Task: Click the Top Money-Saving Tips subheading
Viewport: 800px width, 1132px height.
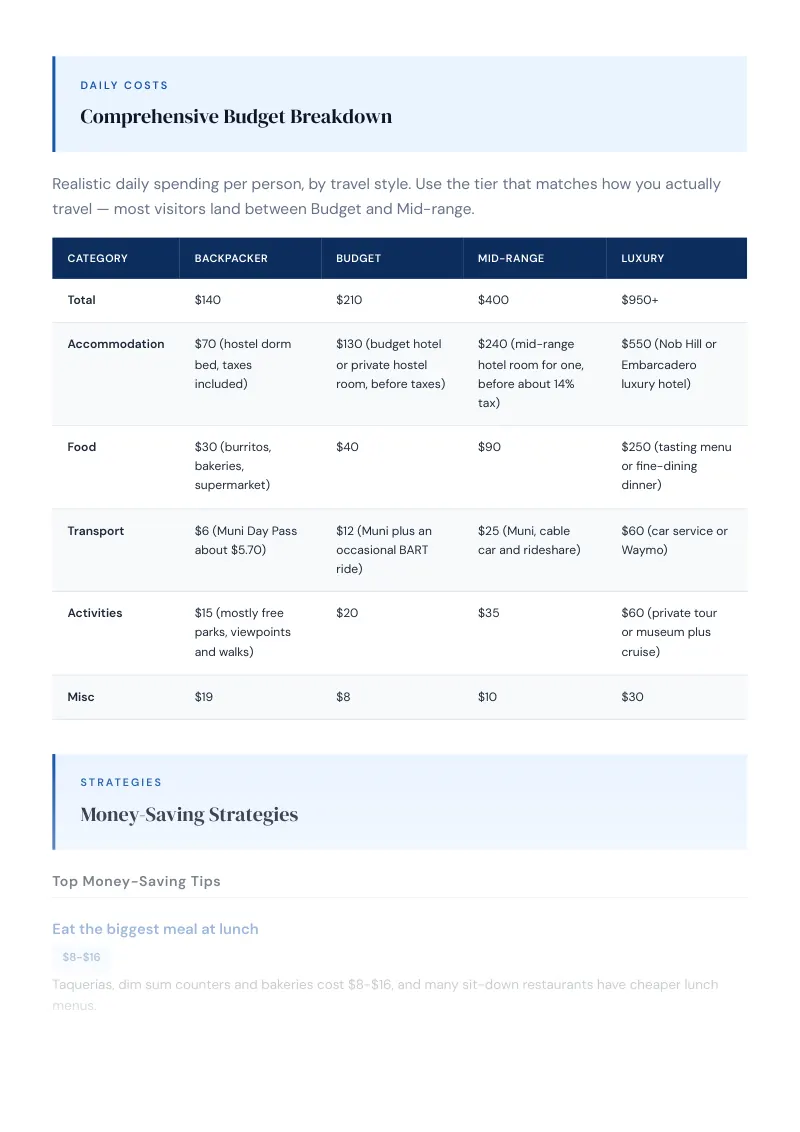Action: coord(136,881)
